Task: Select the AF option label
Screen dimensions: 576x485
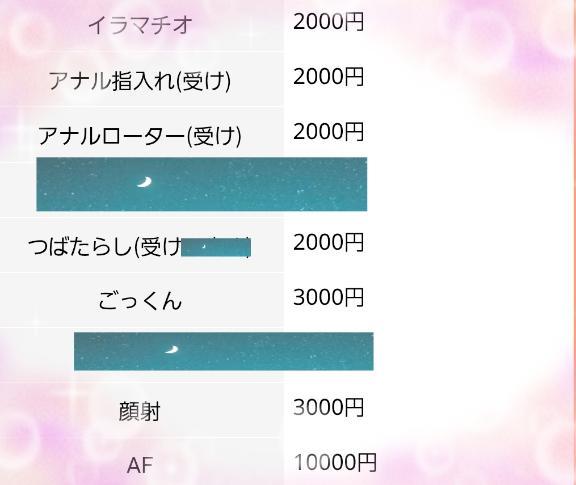Action: [x=140, y=466]
